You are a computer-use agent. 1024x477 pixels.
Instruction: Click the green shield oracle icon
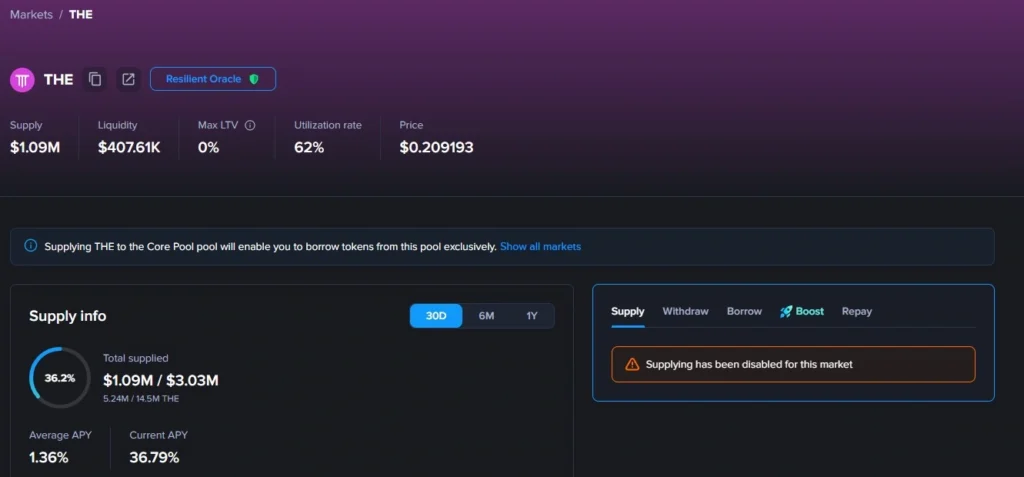(254, 79)
